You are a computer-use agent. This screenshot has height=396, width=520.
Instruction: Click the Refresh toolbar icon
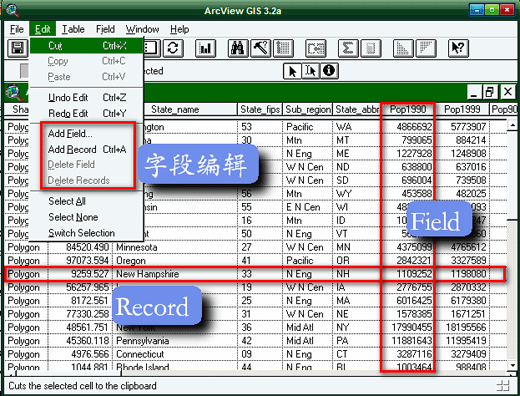(x=173, y=48)
